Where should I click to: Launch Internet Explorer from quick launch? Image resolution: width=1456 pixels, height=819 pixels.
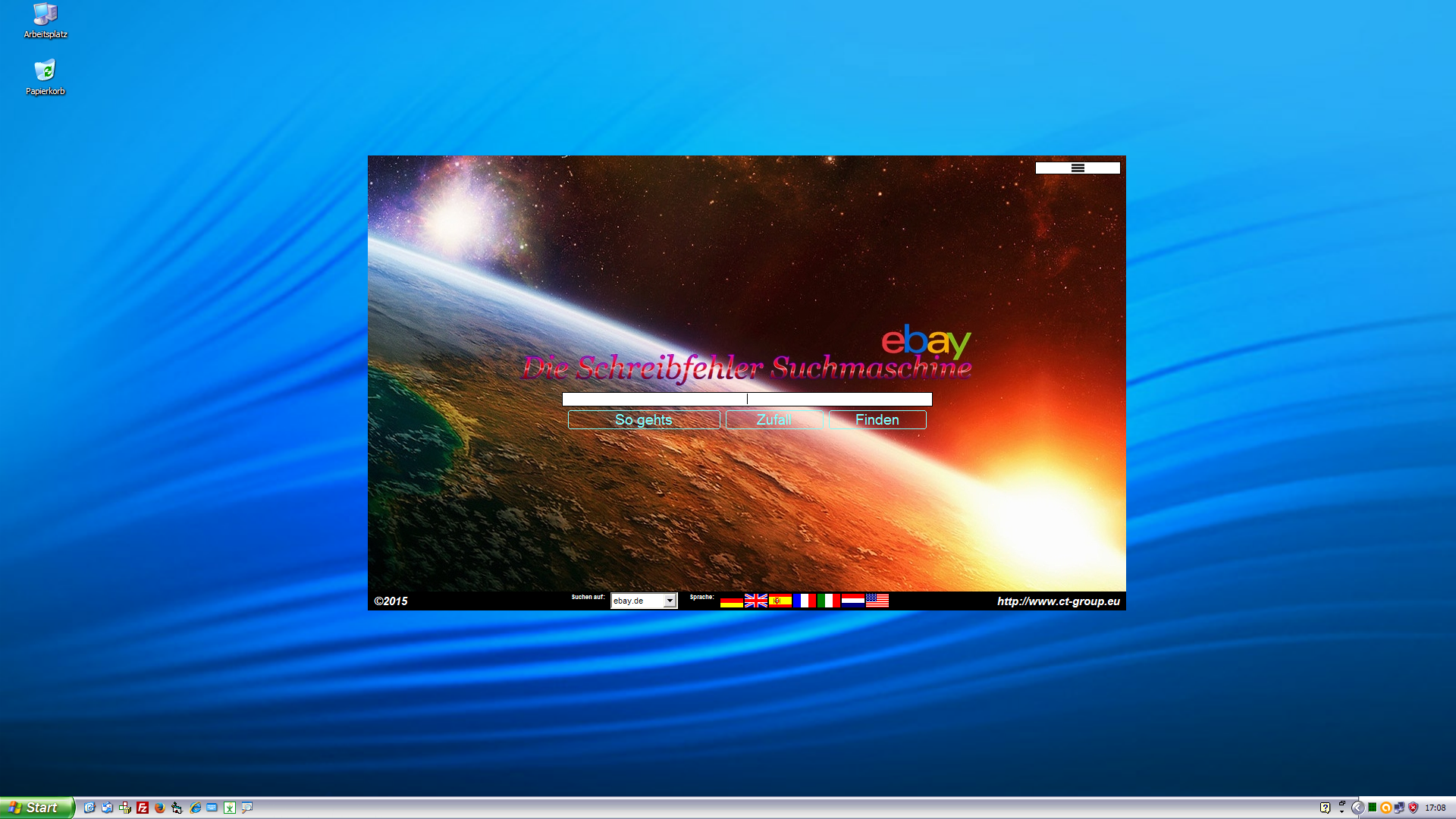(195, 808)
